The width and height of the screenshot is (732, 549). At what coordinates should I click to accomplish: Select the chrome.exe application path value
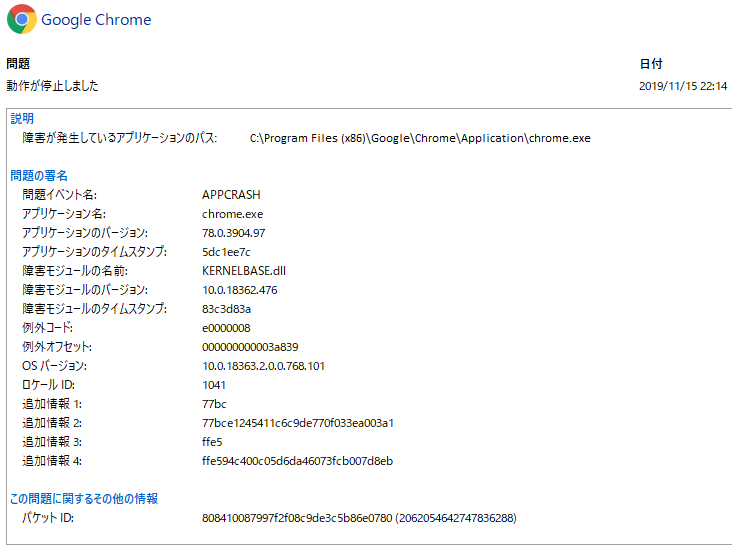coord(420,138)
